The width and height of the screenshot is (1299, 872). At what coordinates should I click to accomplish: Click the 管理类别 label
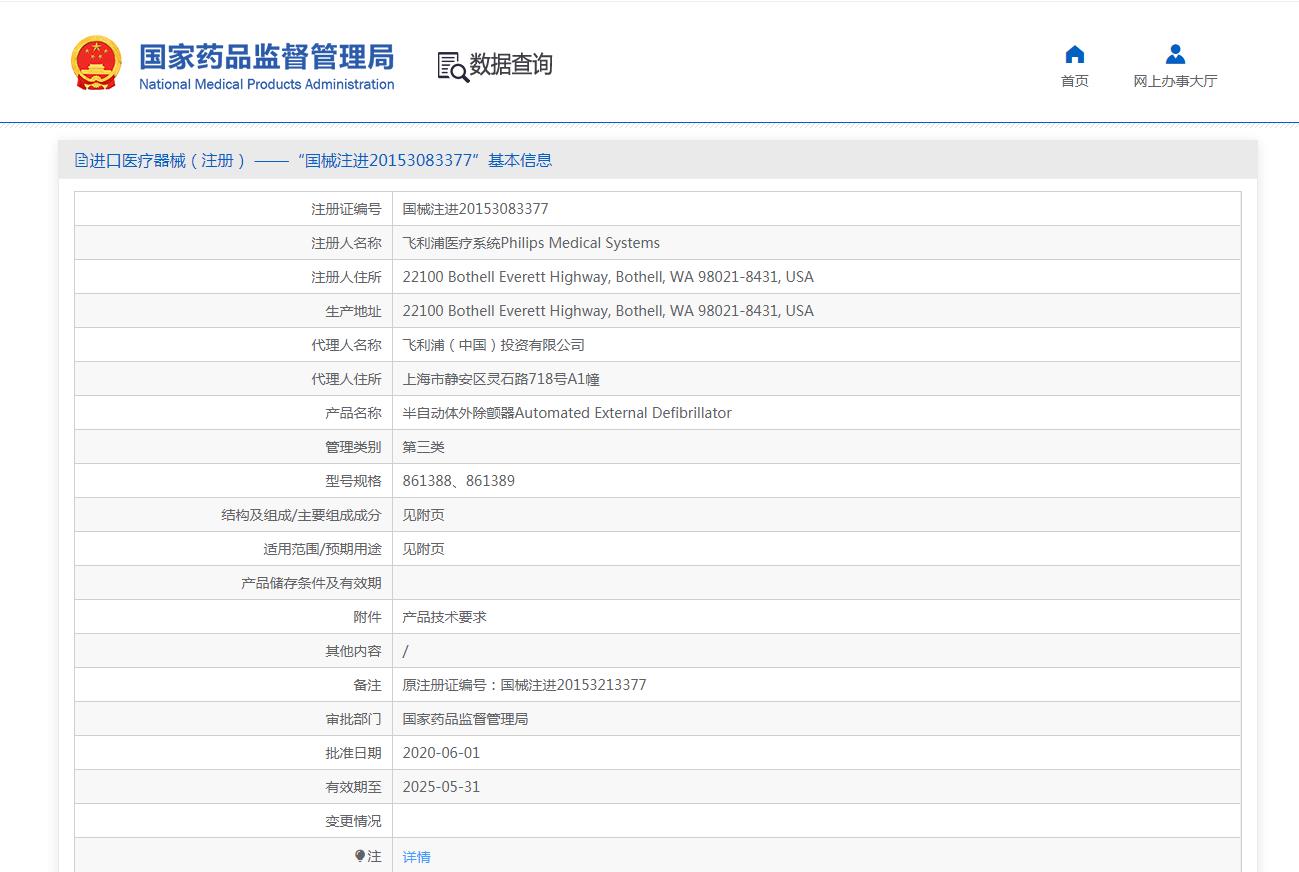pyautogui.click(x=353, y=447)
